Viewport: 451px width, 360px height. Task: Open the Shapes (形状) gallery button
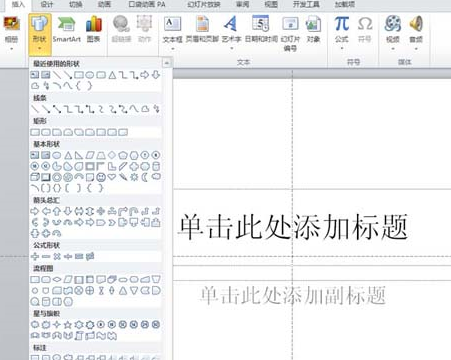40,33
